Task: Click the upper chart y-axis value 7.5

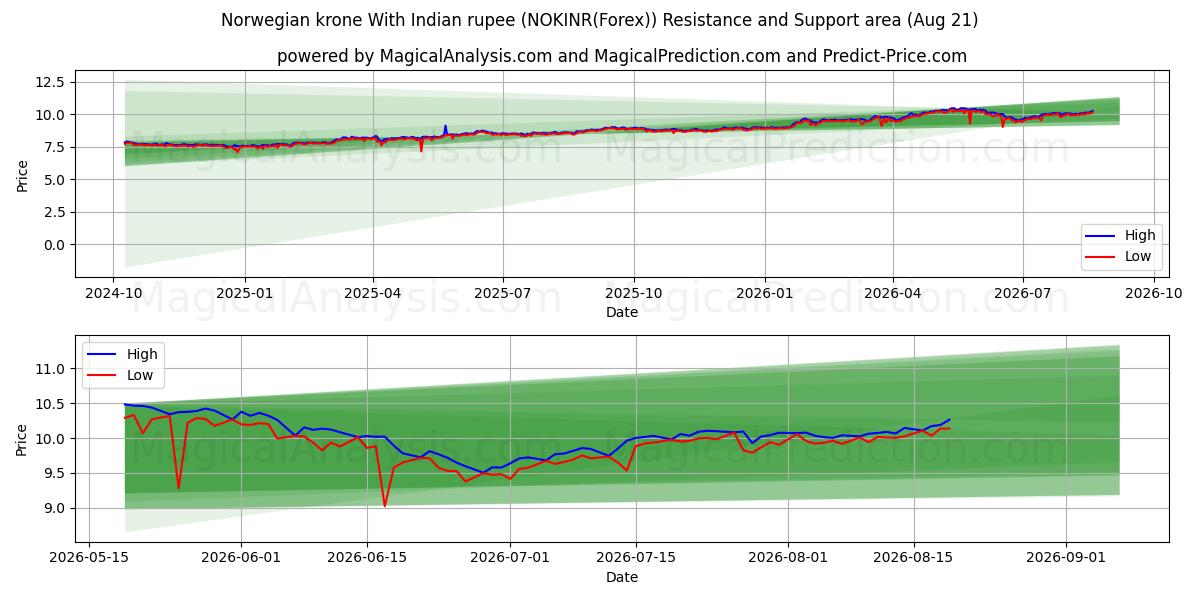Action: (x=53, y=147)
